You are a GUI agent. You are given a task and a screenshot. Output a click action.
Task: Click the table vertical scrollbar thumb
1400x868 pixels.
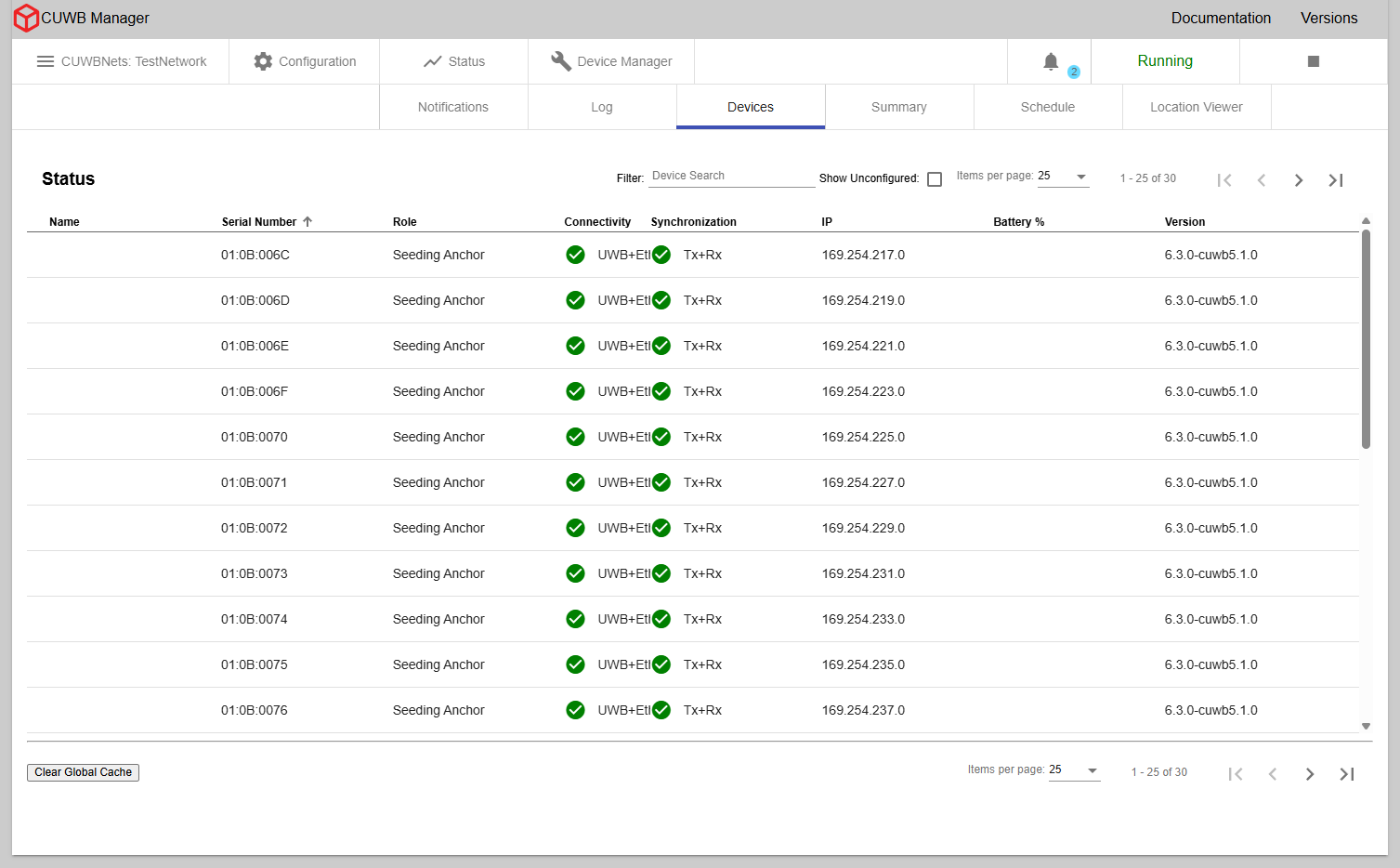pyautogui.click(x=1366, y=339)
